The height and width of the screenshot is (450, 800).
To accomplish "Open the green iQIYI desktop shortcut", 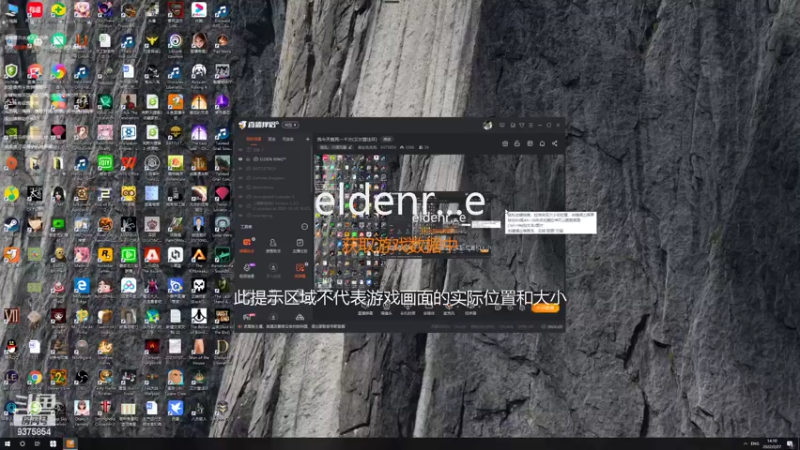I will click(105, 163).
